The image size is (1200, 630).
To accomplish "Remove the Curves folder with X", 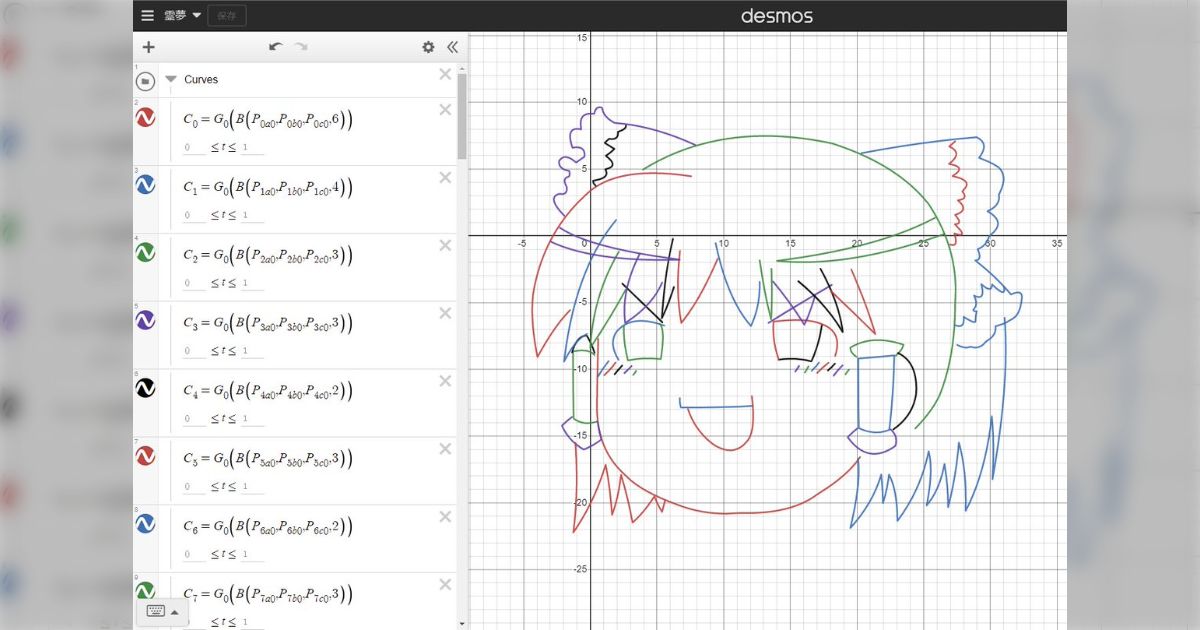I will (x=445, y=74).
